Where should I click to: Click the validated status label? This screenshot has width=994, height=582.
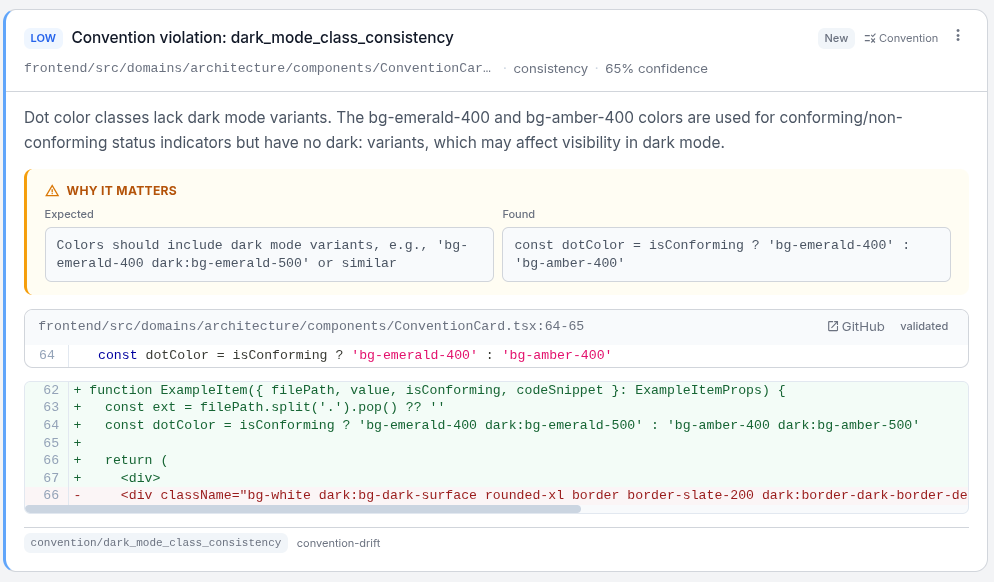(922, 326)
